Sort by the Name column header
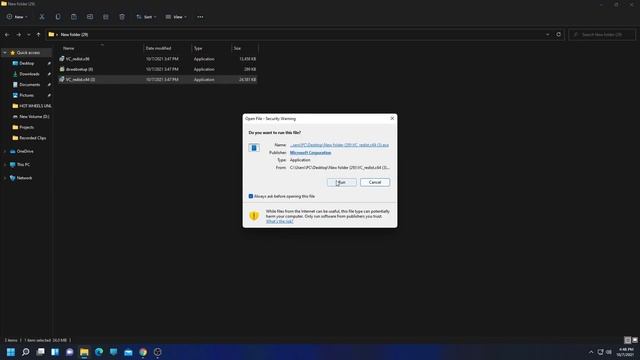 click(100, 48)
